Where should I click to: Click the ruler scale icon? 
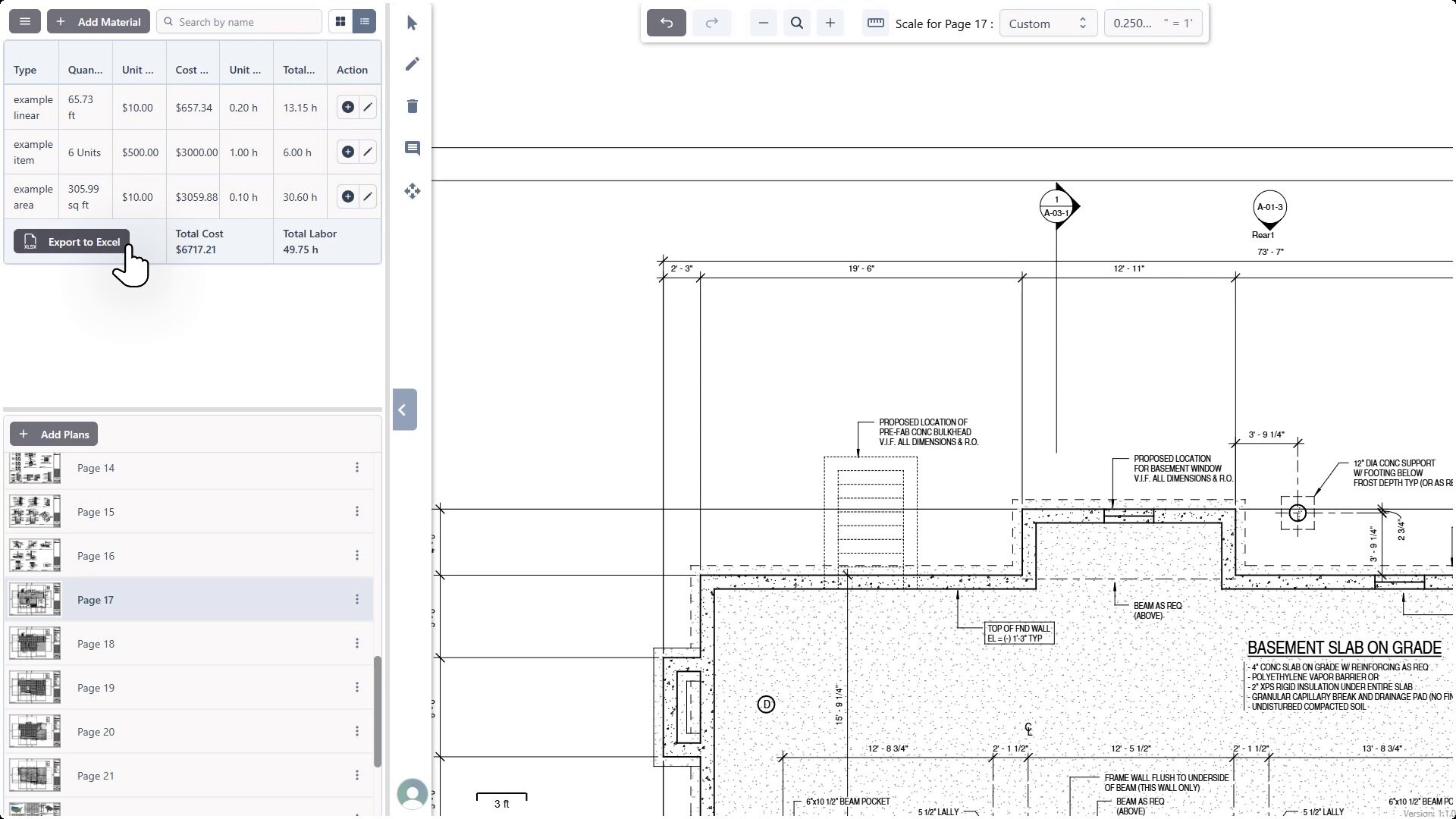[875, 23]
